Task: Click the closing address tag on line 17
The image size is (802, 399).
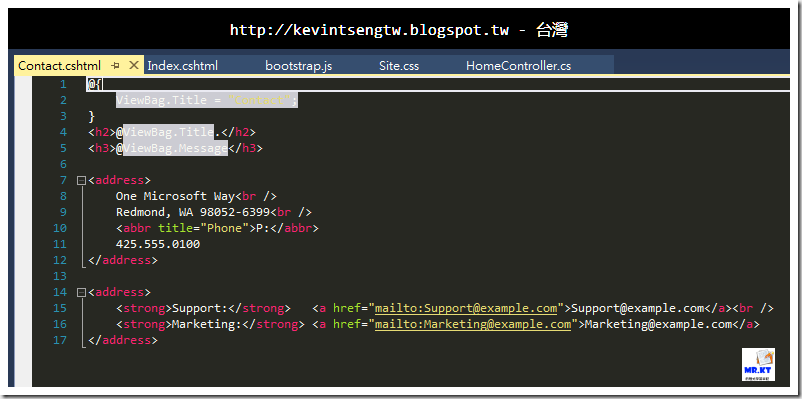Action: pyautogui.click(x=123, y=340)
